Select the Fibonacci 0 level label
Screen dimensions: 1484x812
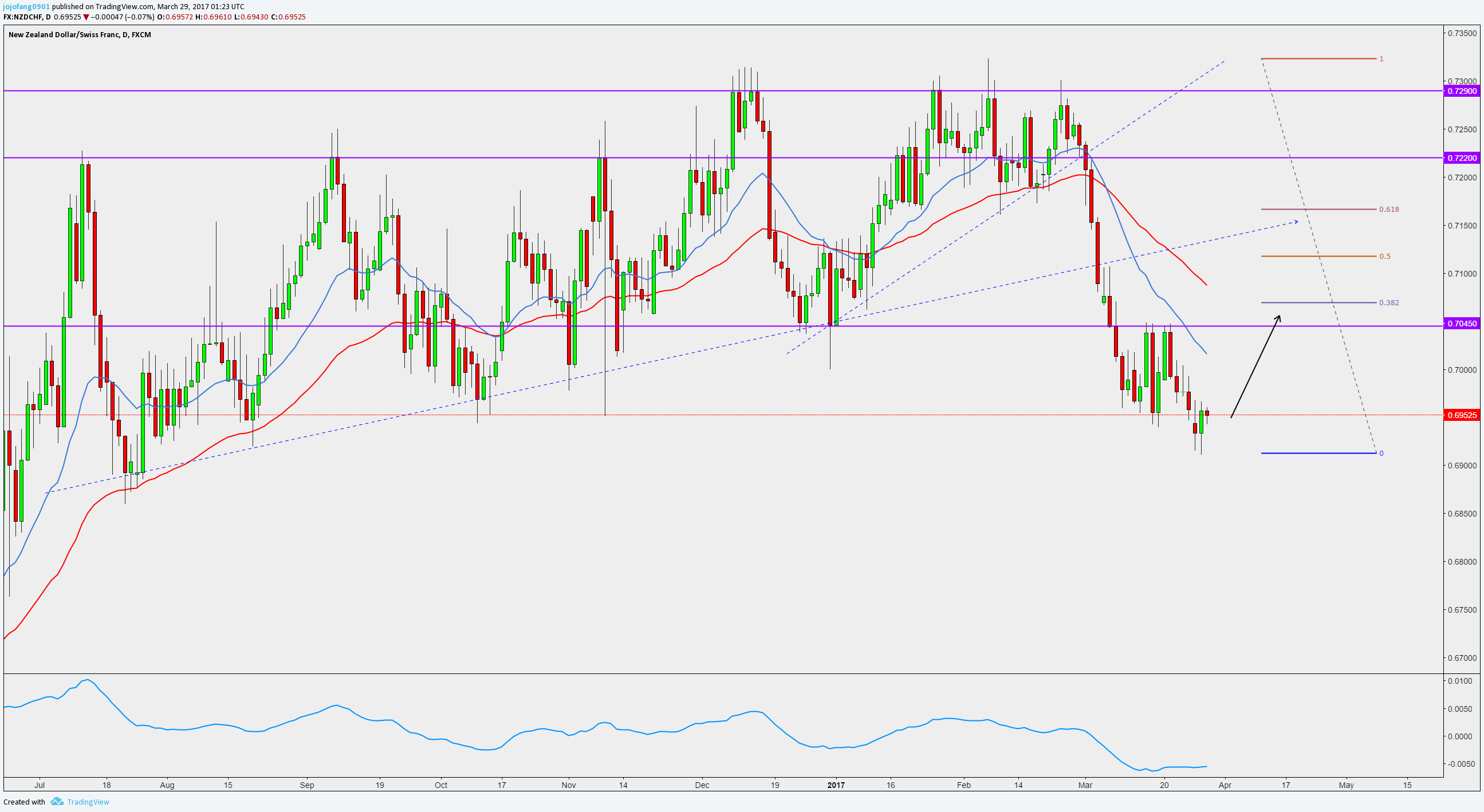[1381, 453]
